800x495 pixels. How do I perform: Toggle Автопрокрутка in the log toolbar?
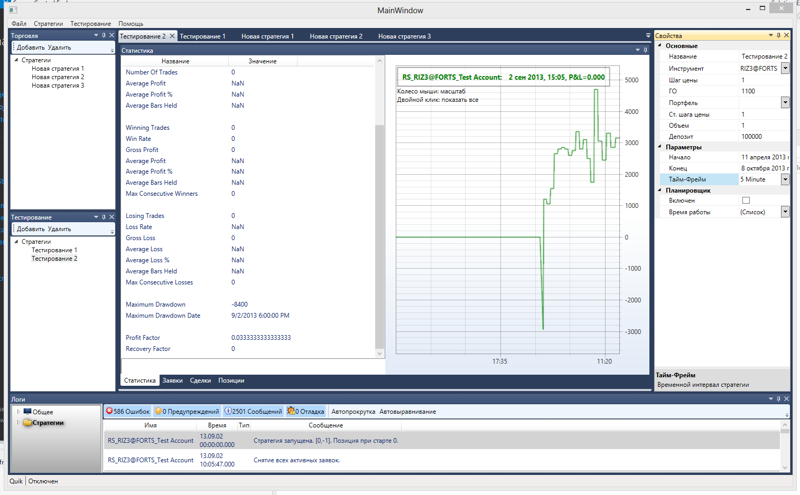[353, 410]
